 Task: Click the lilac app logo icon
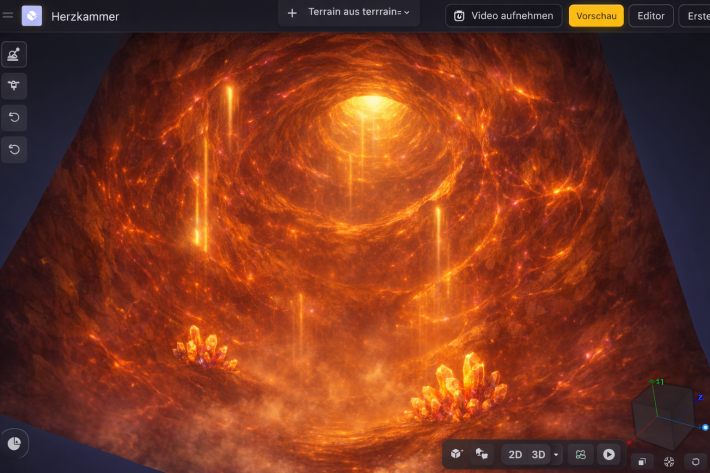tap(32, 16)
